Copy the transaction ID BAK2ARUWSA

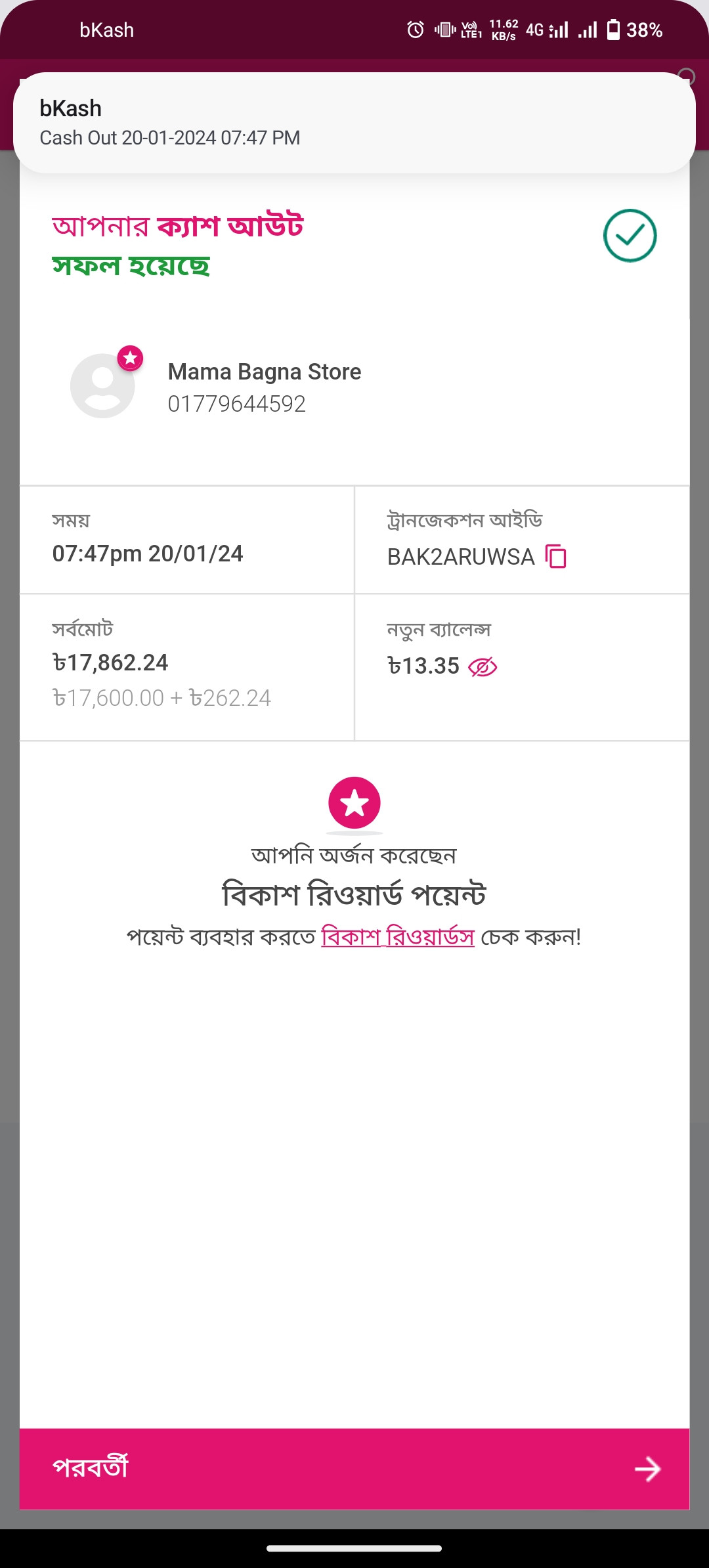point(556,556)
